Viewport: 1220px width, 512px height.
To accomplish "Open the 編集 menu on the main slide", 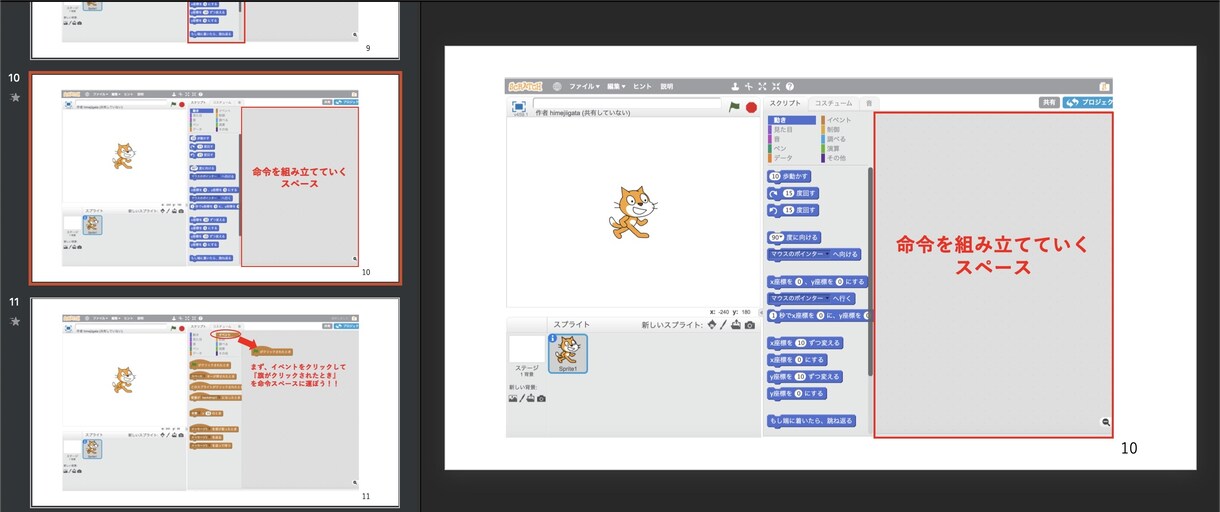I will click(x=617, y=87).
